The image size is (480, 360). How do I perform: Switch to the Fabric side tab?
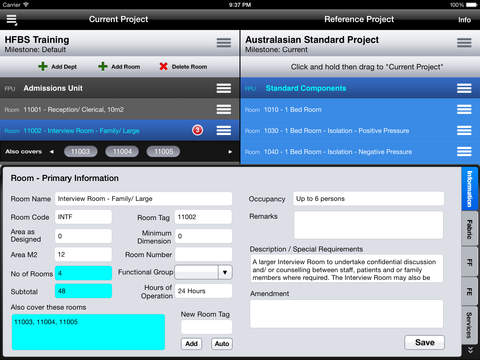[470, 229]
